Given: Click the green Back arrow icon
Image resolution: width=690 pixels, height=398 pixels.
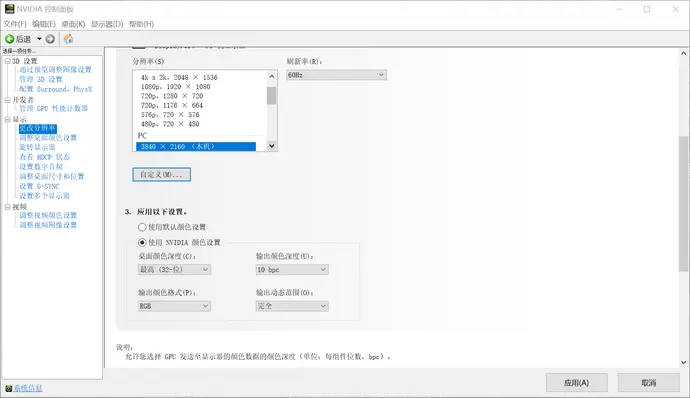Looking at the screenshot, I should (x=9, y=39).
